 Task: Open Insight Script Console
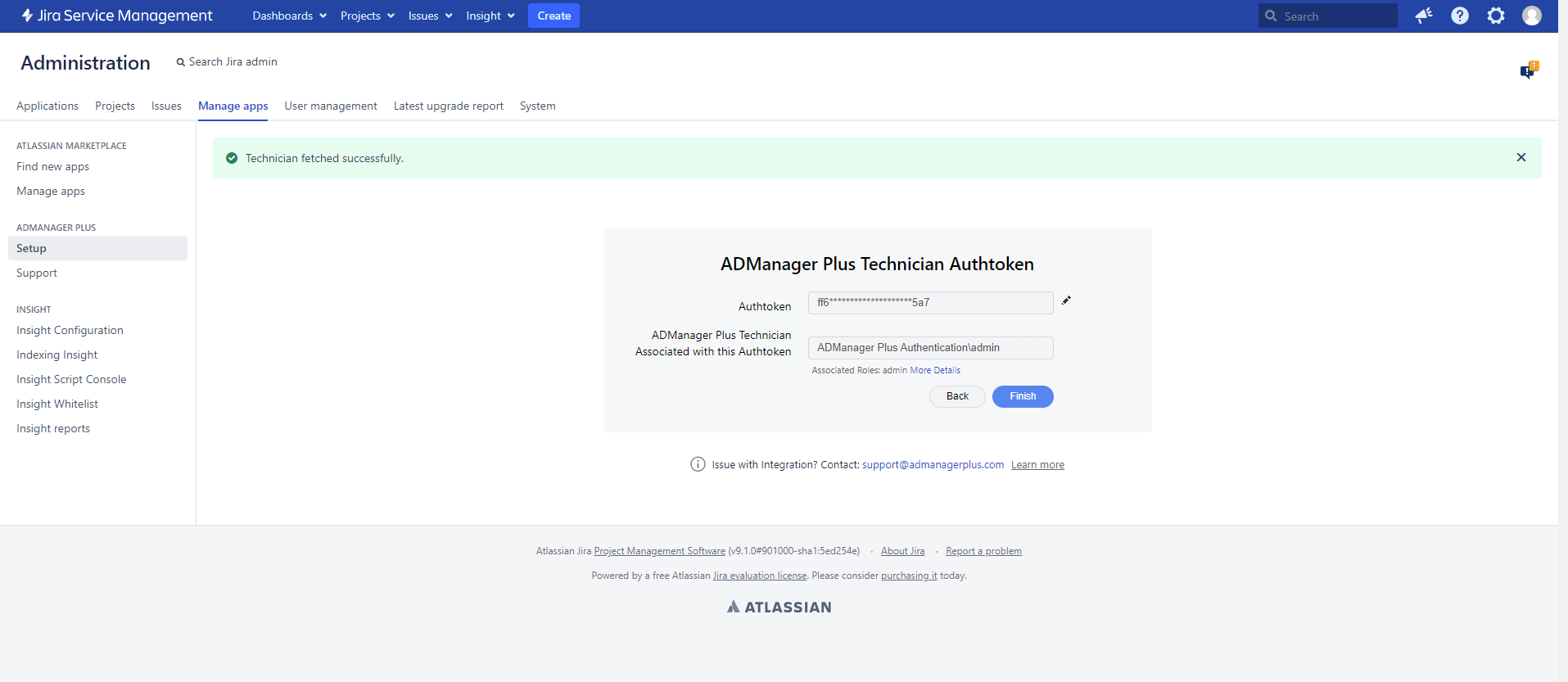71,379
